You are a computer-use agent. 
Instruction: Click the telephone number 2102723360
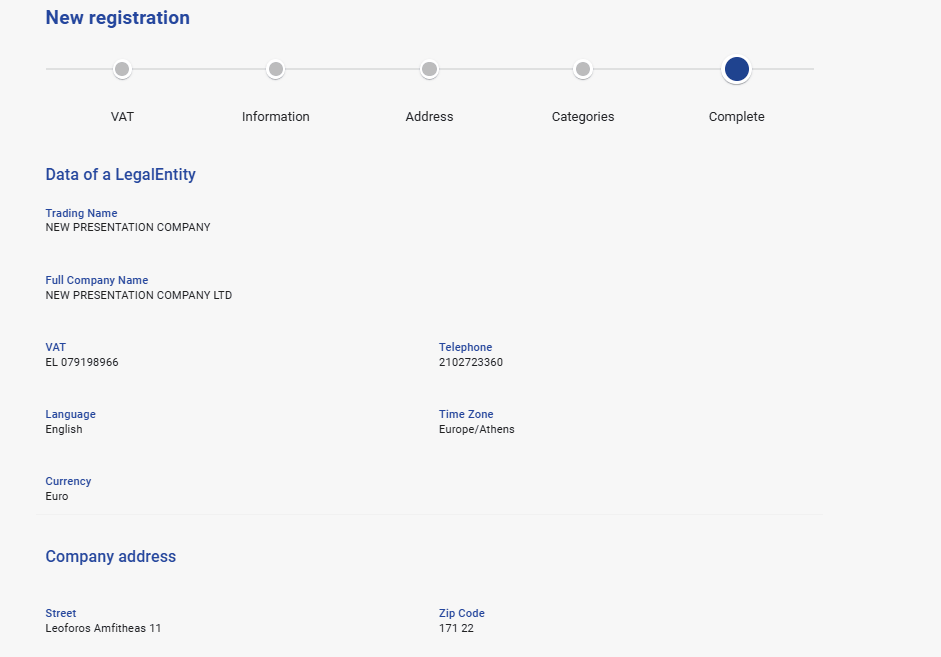coord(471,363)
